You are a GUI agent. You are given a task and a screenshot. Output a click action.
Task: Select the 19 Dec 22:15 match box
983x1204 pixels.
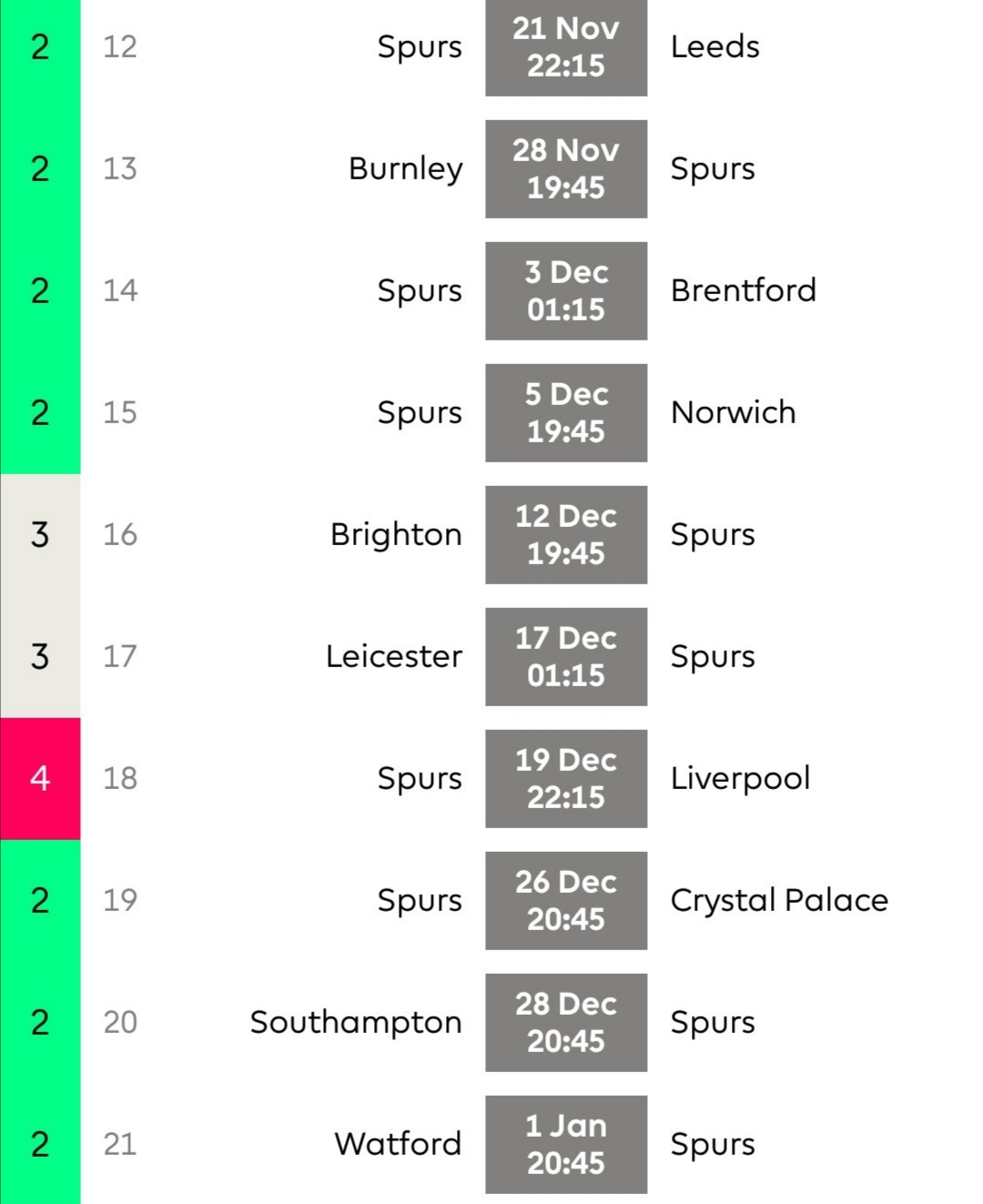[566, 779]
